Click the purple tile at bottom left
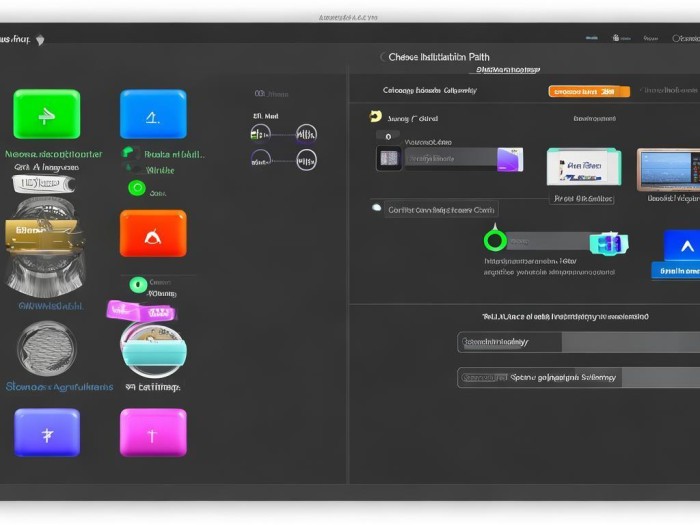700x525 pixels. click(x=47, y=432)
